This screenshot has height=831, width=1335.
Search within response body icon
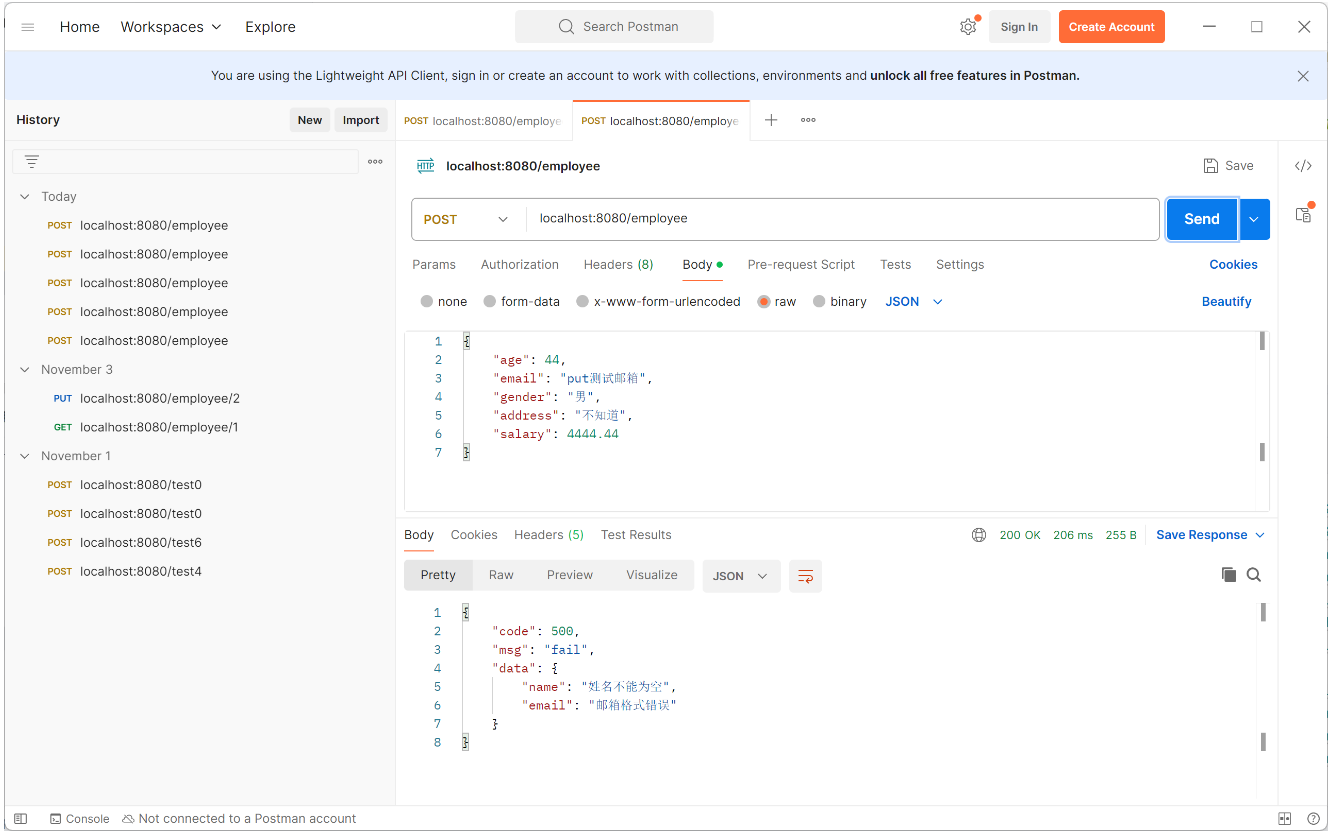pos(1254,575)
